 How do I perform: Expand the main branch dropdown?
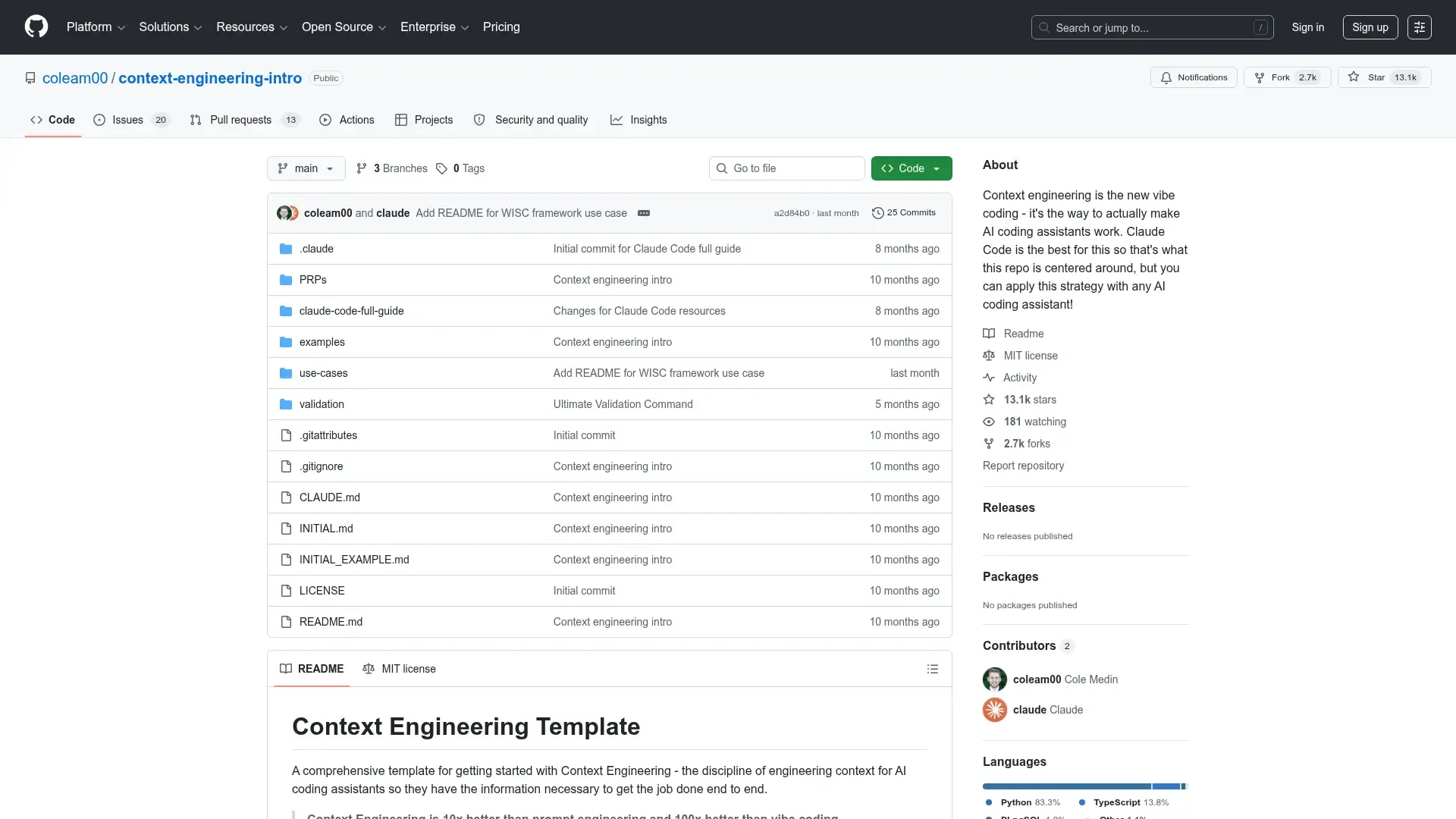(x=306, y=168)
